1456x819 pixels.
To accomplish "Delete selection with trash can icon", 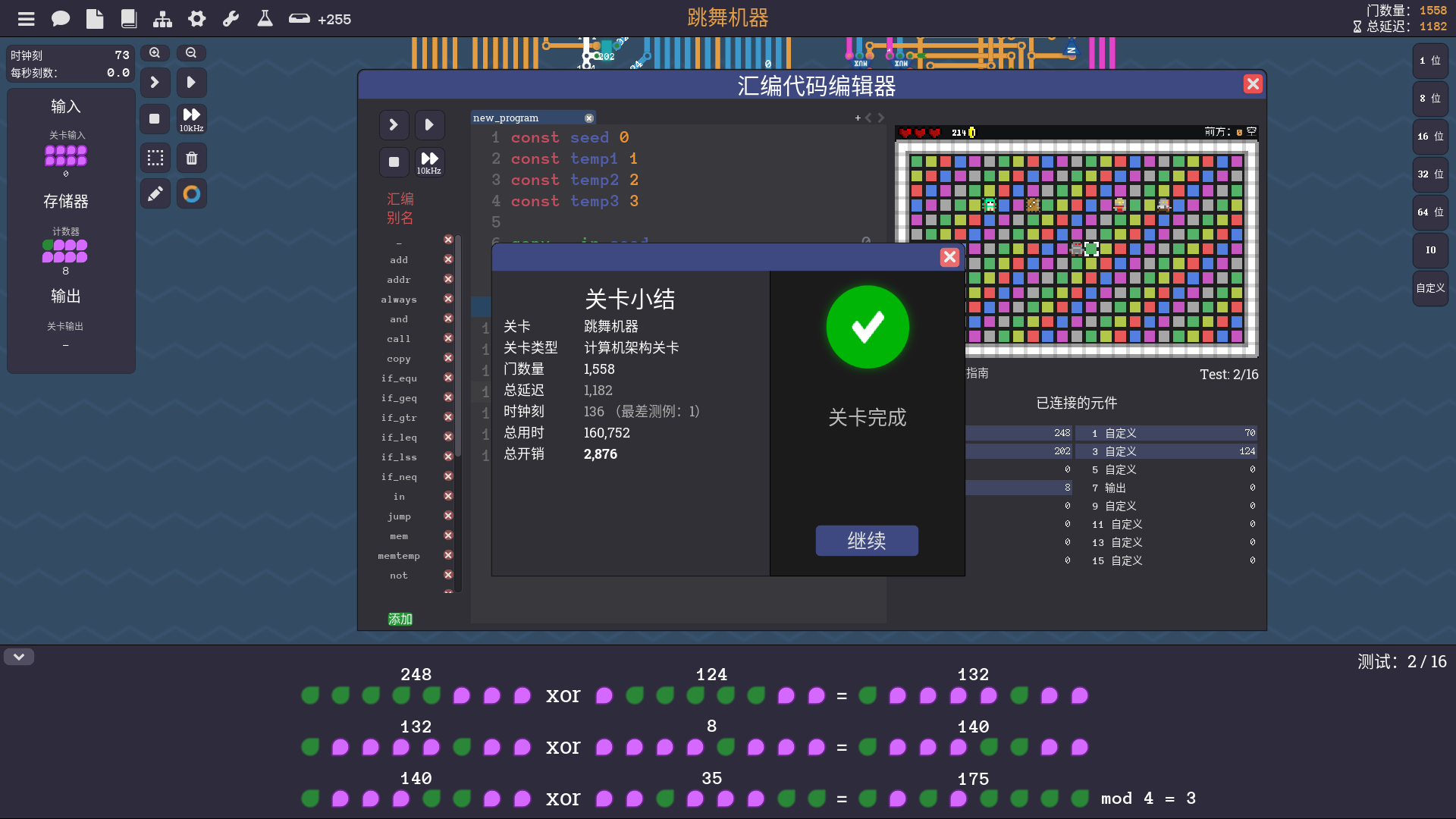I will [x=192, y=158].
